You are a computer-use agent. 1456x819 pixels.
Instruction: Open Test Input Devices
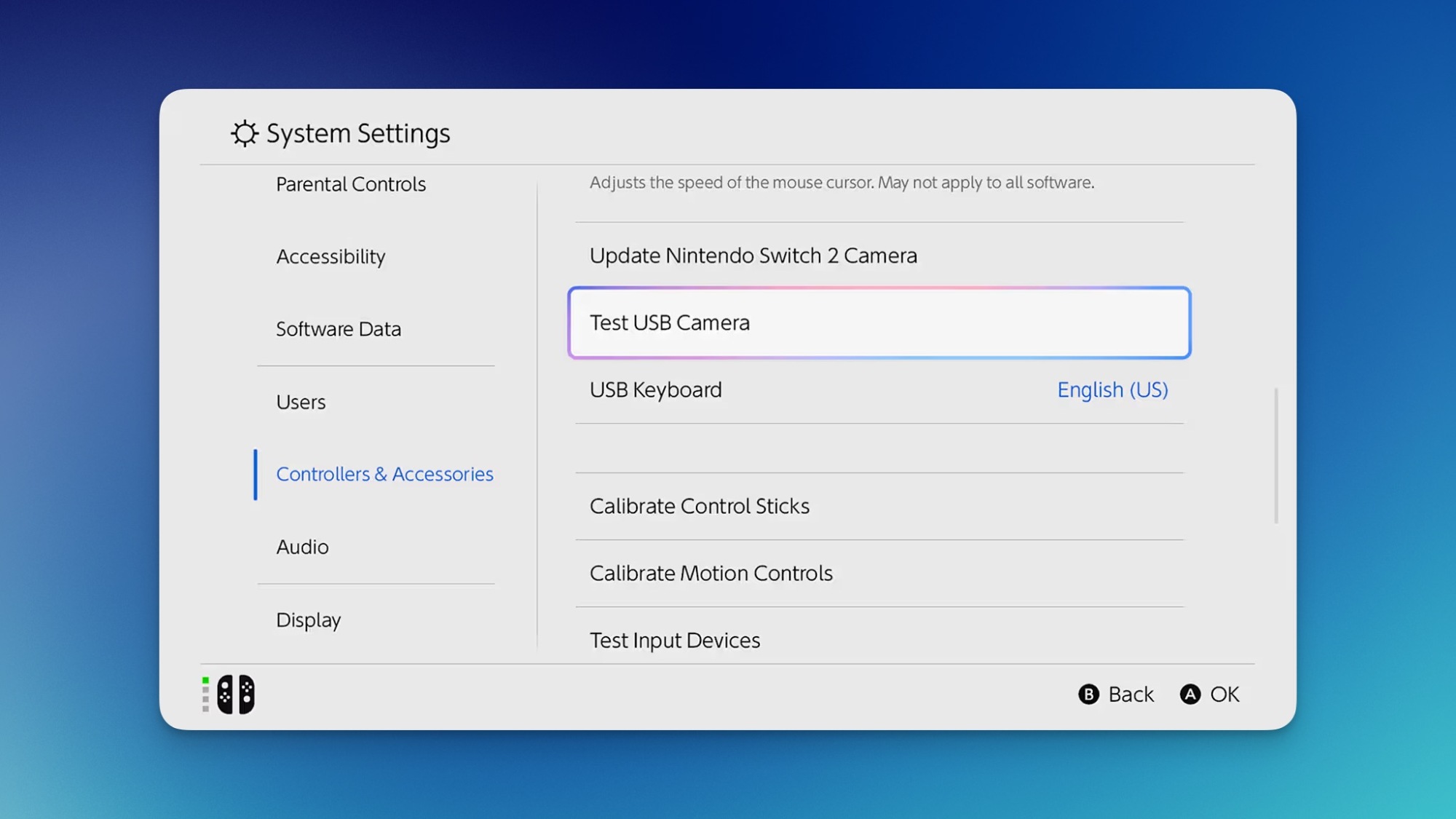(674, 640)
